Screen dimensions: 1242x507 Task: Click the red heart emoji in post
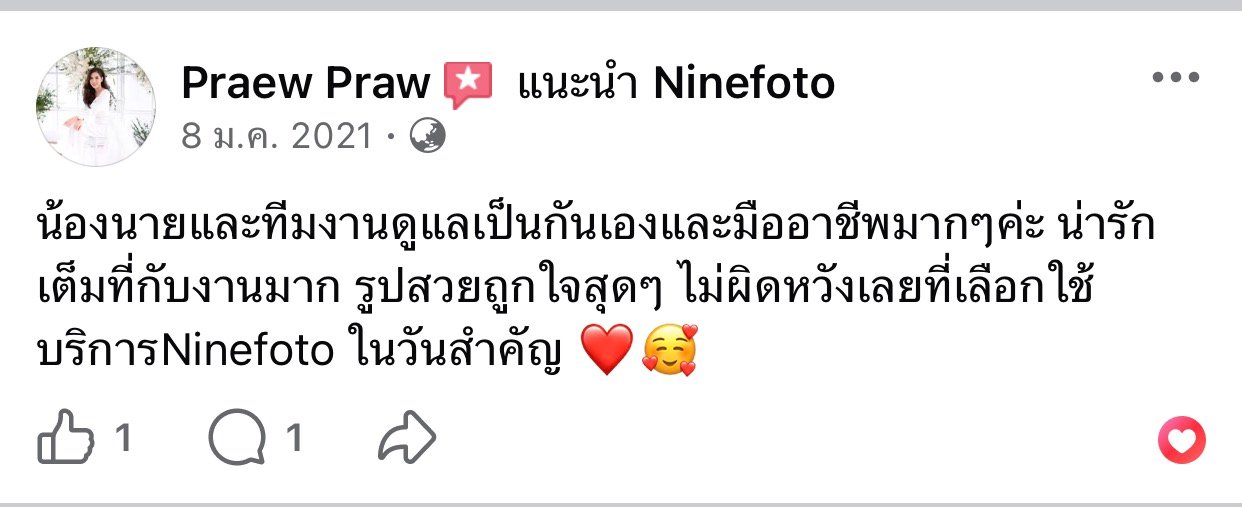(x=607, y=354)
